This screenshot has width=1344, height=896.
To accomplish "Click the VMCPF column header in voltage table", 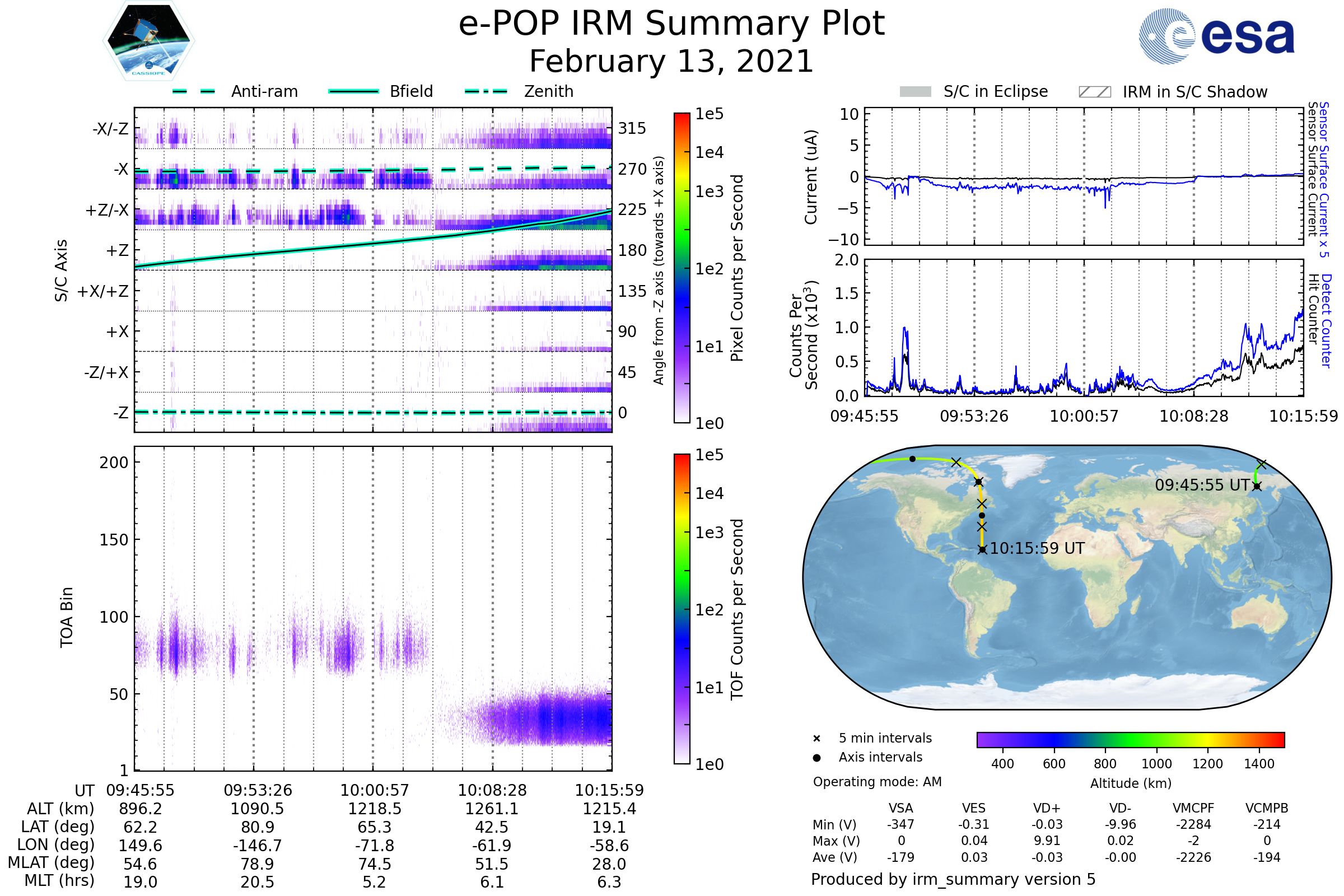I will coord(1193,808).
